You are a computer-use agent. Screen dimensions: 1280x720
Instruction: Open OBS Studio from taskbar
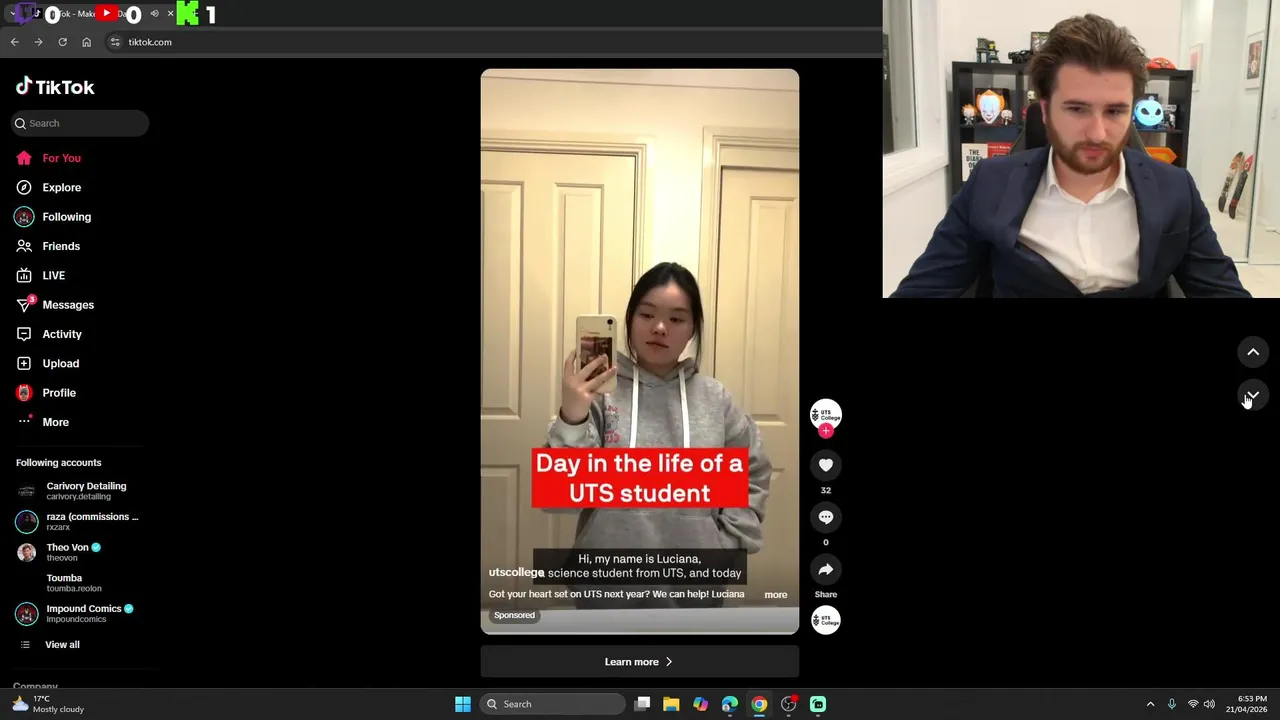pyautogui.click(x=788, y=704)
